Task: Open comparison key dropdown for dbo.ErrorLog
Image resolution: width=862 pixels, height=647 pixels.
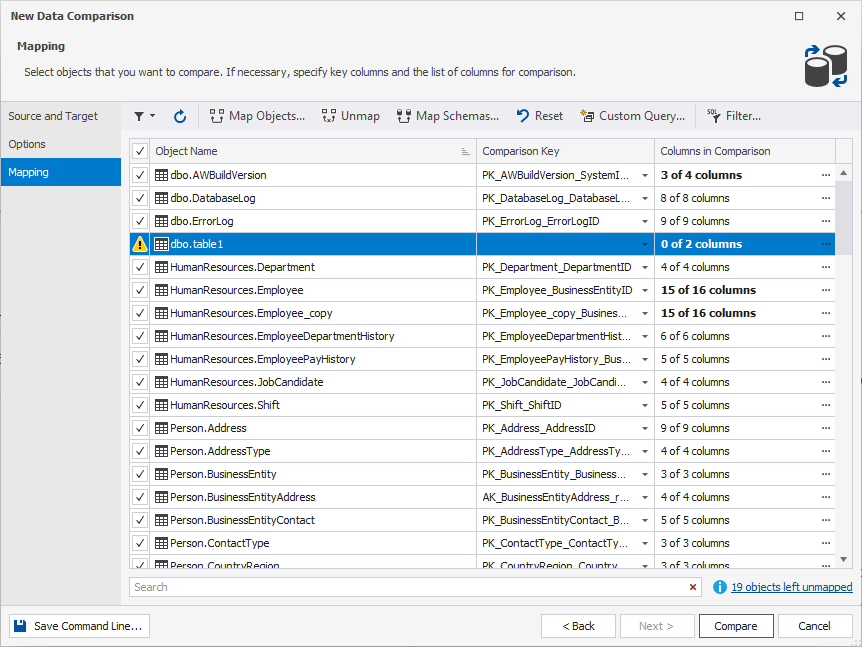Action: coord(645,221)
